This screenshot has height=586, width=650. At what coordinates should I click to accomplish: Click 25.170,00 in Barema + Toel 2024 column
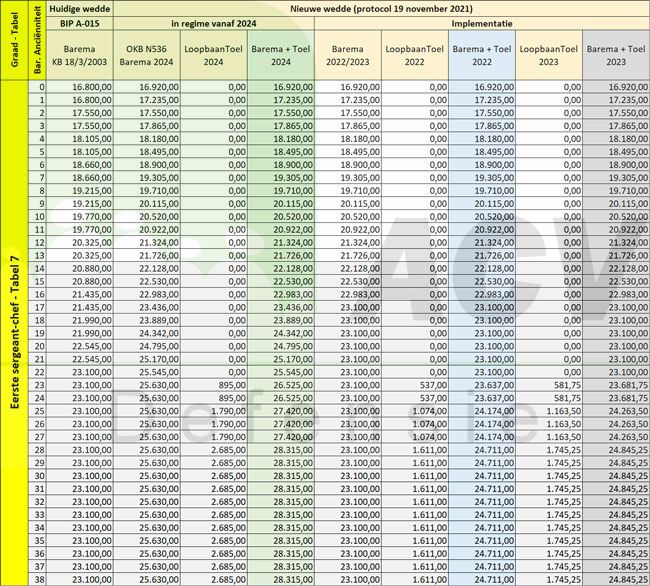point(281,359)
